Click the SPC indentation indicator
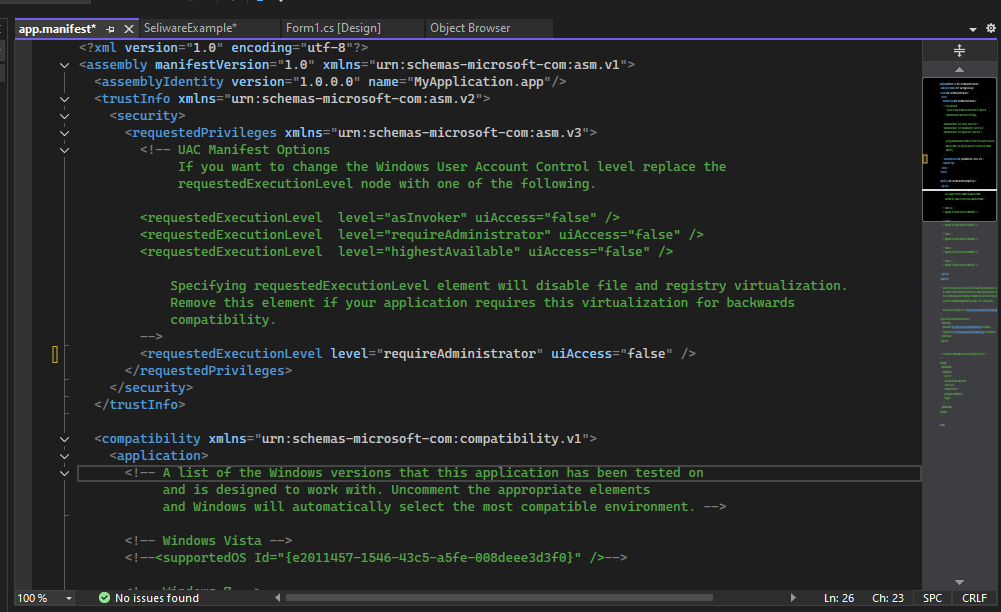This screenshot has width=1001, height=612. coord(932,598)
